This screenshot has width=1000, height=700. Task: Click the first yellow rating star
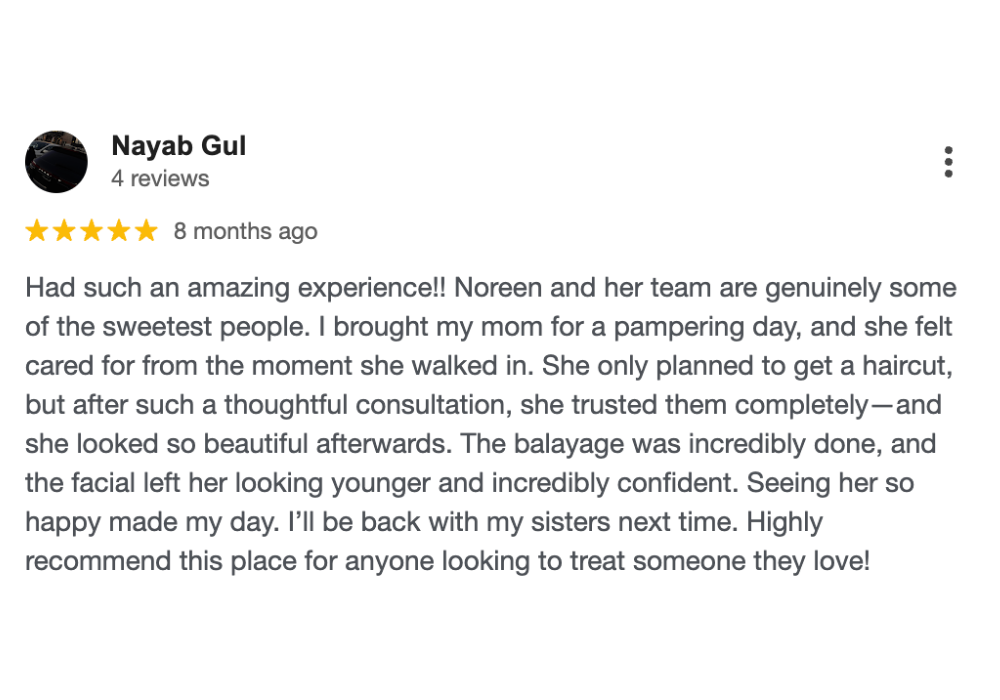[x=37, y=231]
